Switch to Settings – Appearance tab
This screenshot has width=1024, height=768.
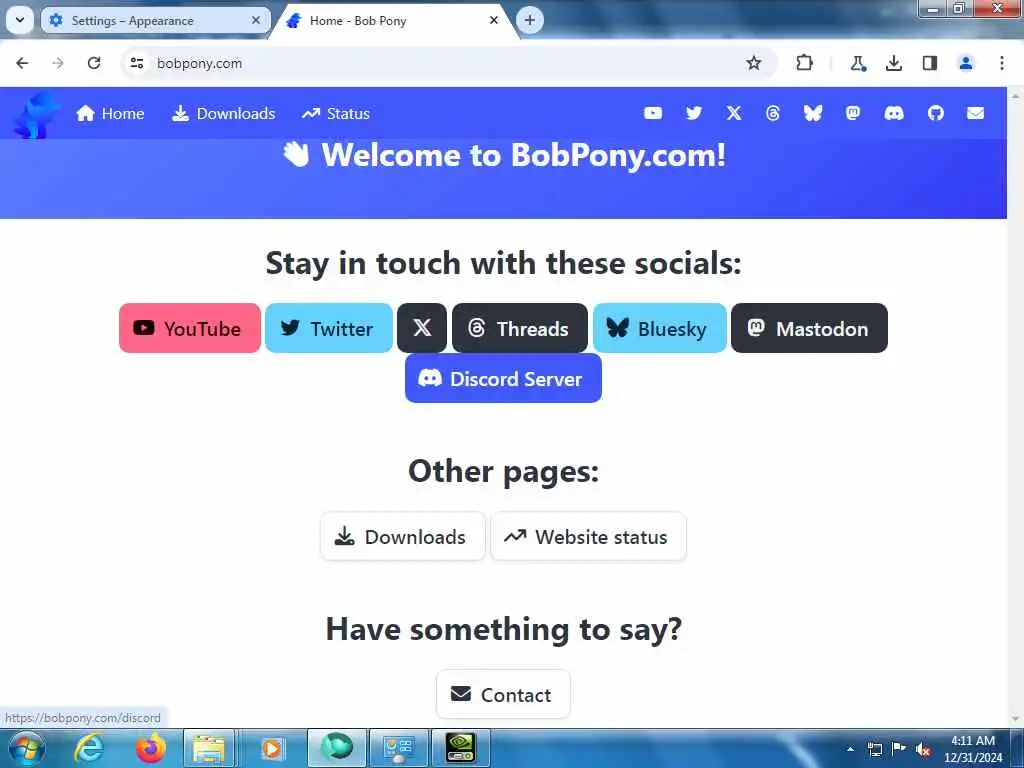point(155,20)
